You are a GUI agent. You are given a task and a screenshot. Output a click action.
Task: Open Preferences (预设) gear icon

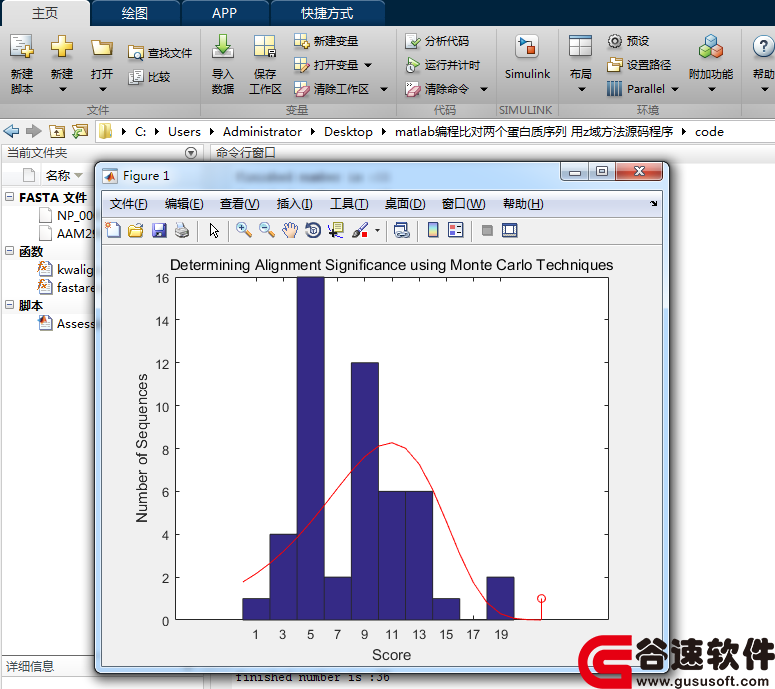click(614, 41)
